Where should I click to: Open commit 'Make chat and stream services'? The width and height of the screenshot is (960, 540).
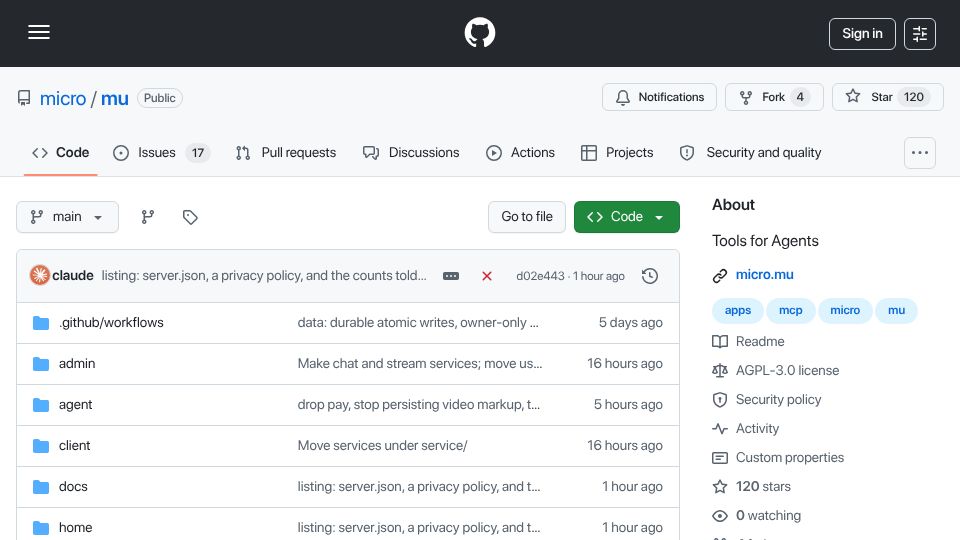tap(420, 364)
